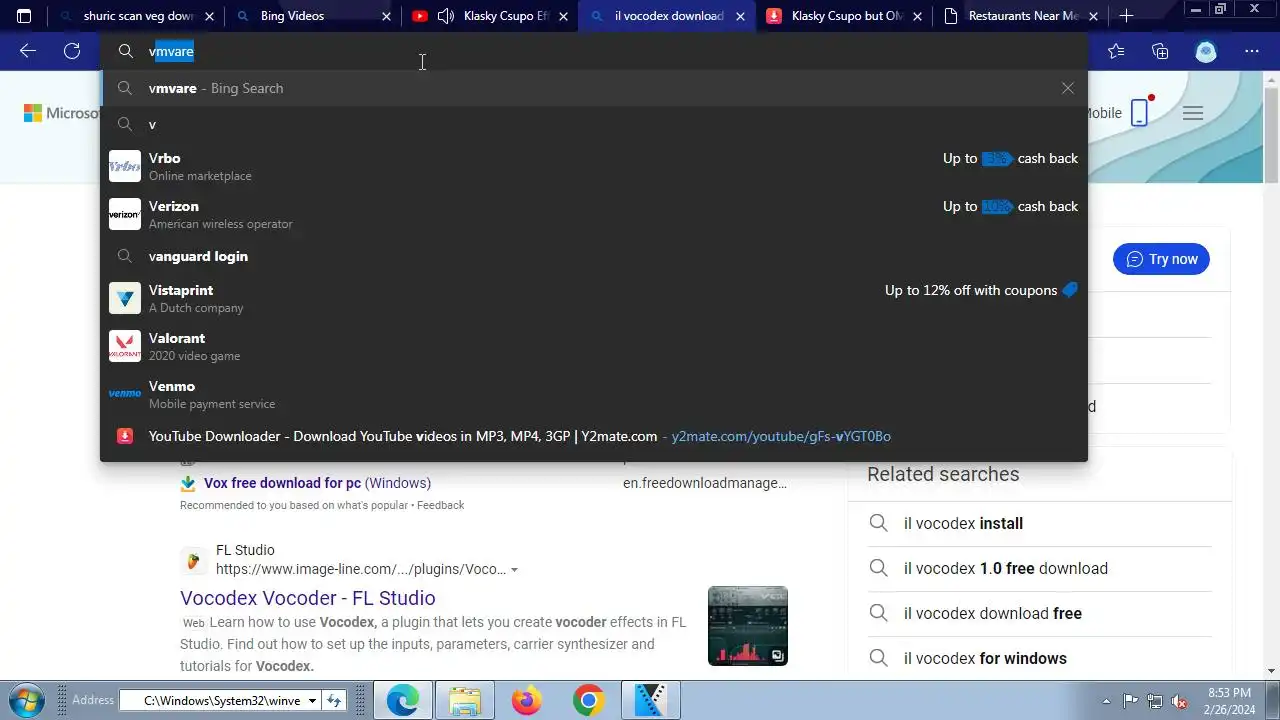Viewport: 1280px width, 720px height.
Task: Click the Mobile phone icon
Action: click(x=1139, y=112)
